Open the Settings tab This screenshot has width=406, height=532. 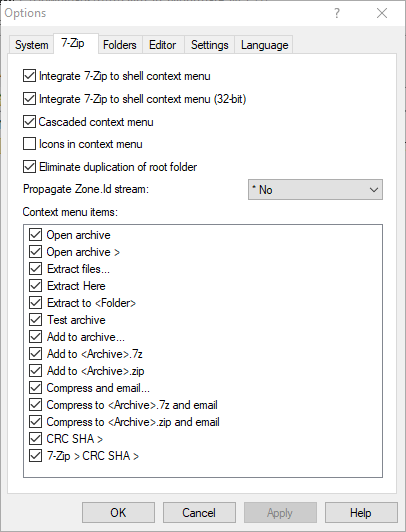click(x=209, y=45)
